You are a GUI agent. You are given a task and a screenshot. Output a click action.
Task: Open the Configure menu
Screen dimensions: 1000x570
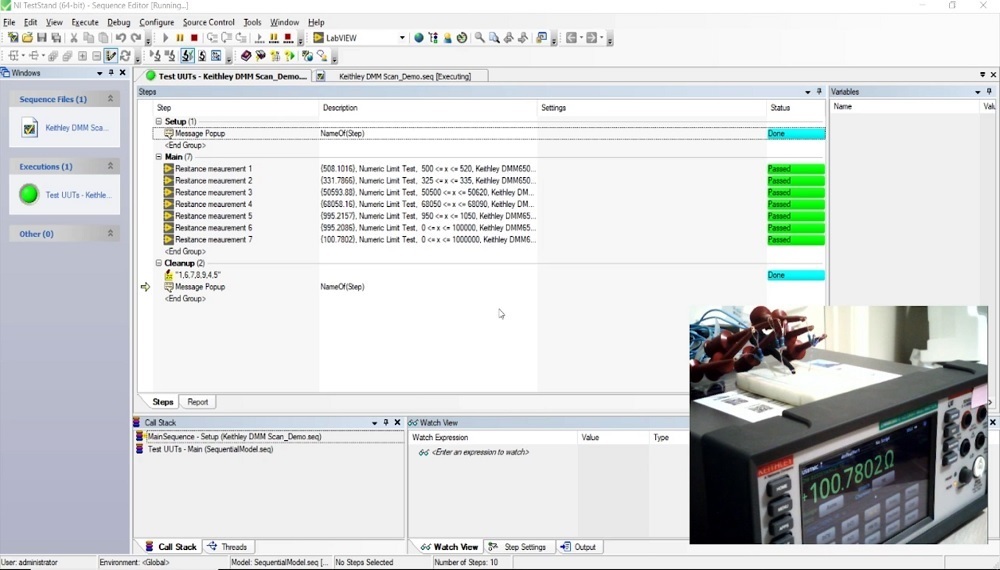(156, 22)
